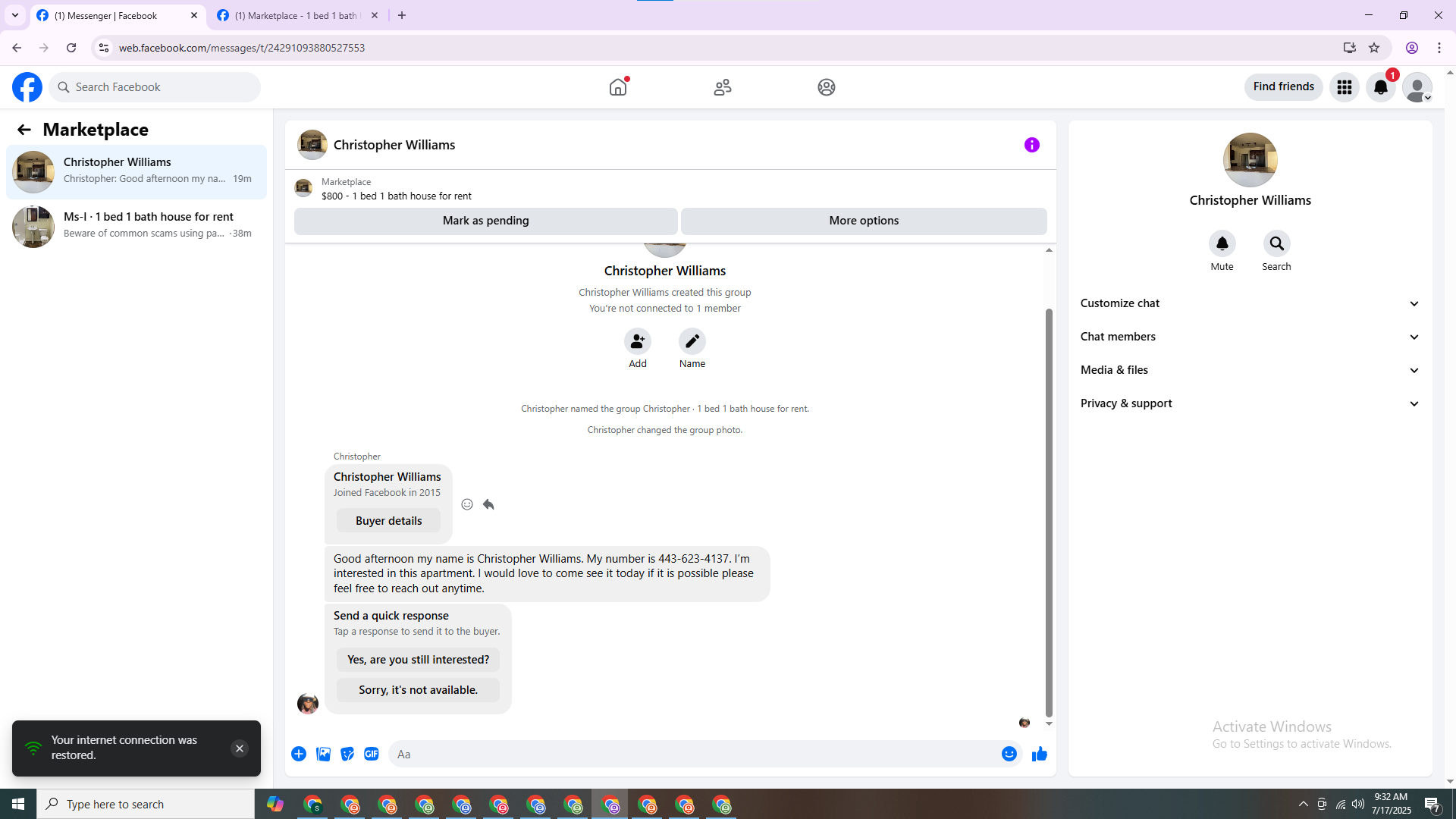Click the Add people icon

click(x=638, y=341)
